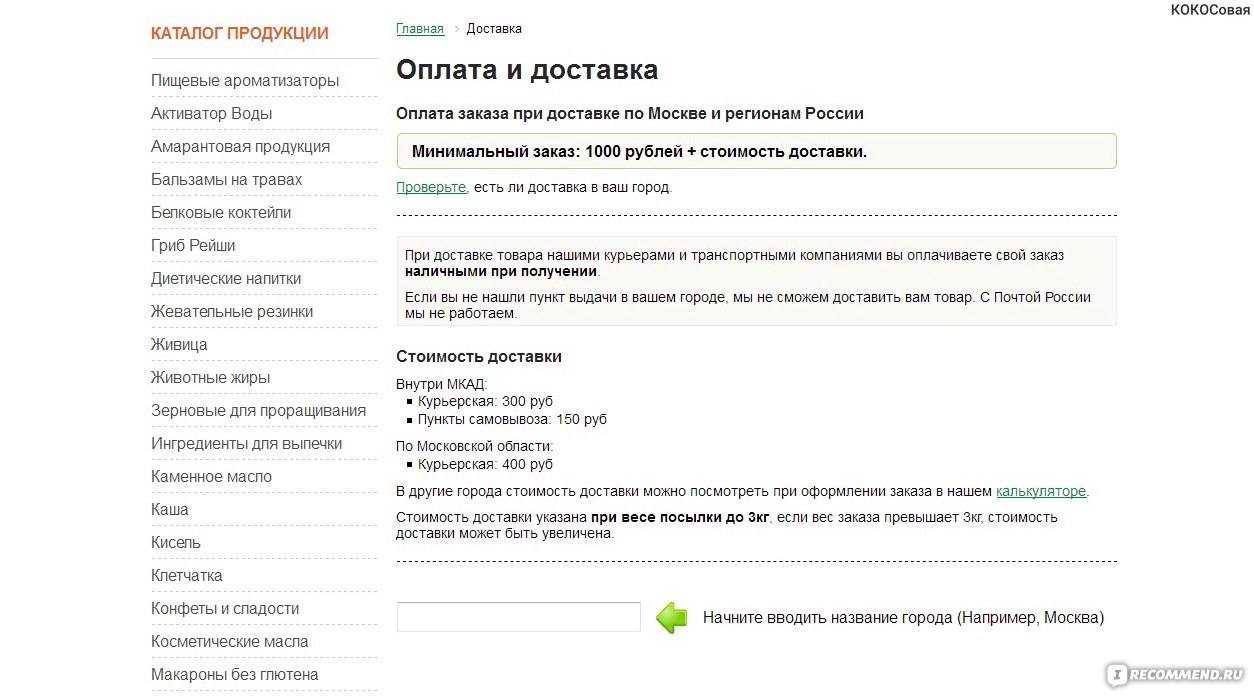Select Каменное масло category

coord(211,477)
